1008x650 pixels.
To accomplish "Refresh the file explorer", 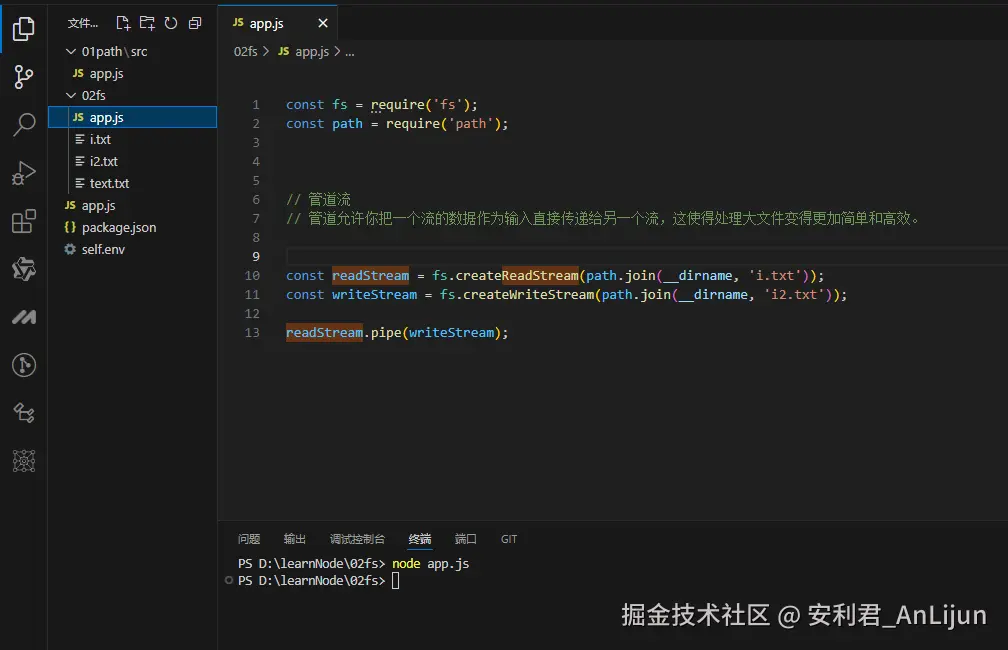I will click(x=171, y=24).
